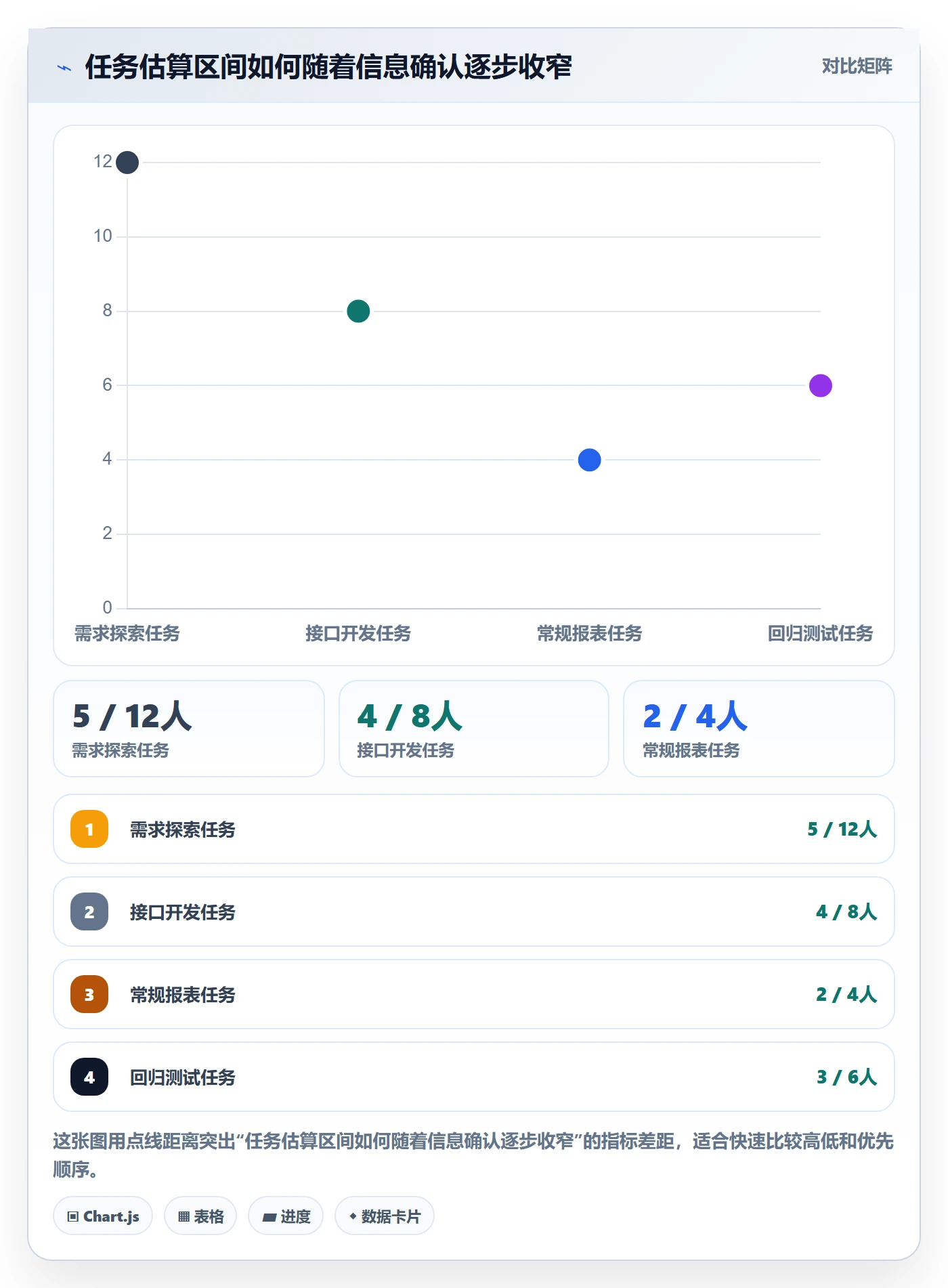Open the 5 / 12人 需求探索任务 summary card
Image resolution: width=948 pixels, height=1288 pixels.
click(189, 729)
